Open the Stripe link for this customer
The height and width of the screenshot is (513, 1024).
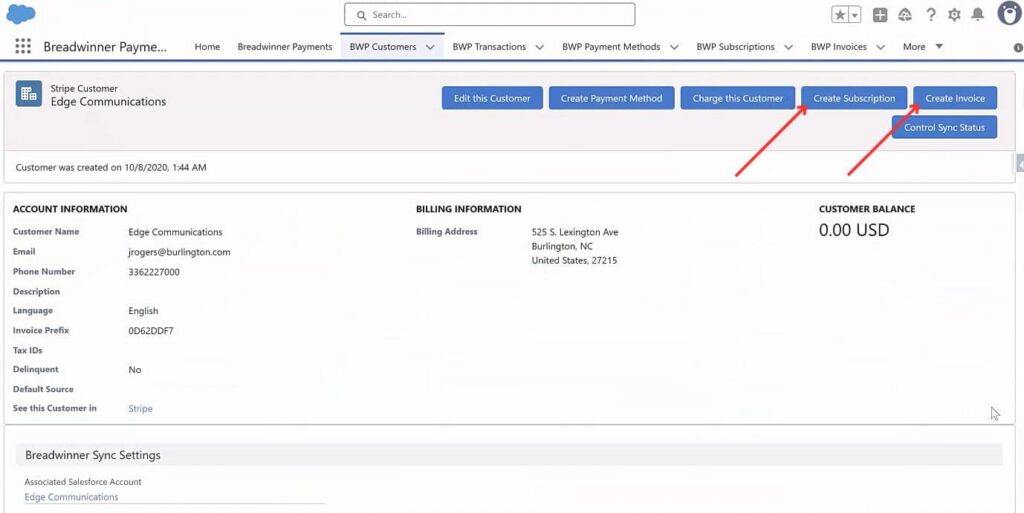click(140, 408)
